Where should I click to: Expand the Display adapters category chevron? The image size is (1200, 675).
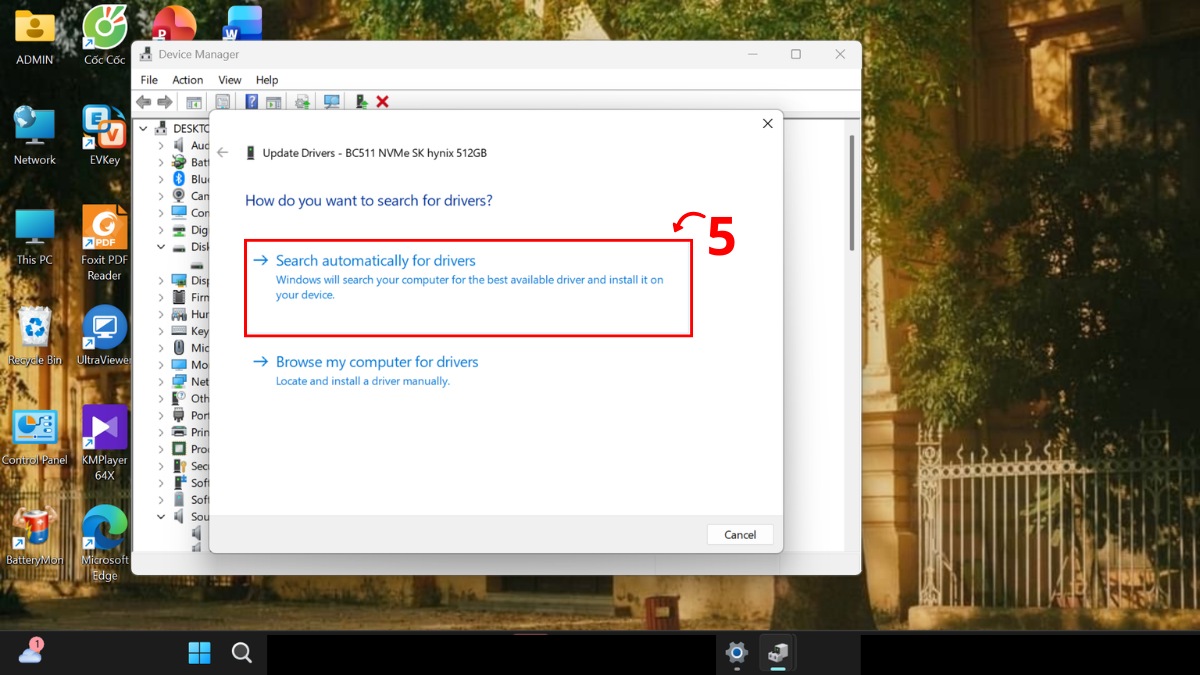tap(161, 281)
